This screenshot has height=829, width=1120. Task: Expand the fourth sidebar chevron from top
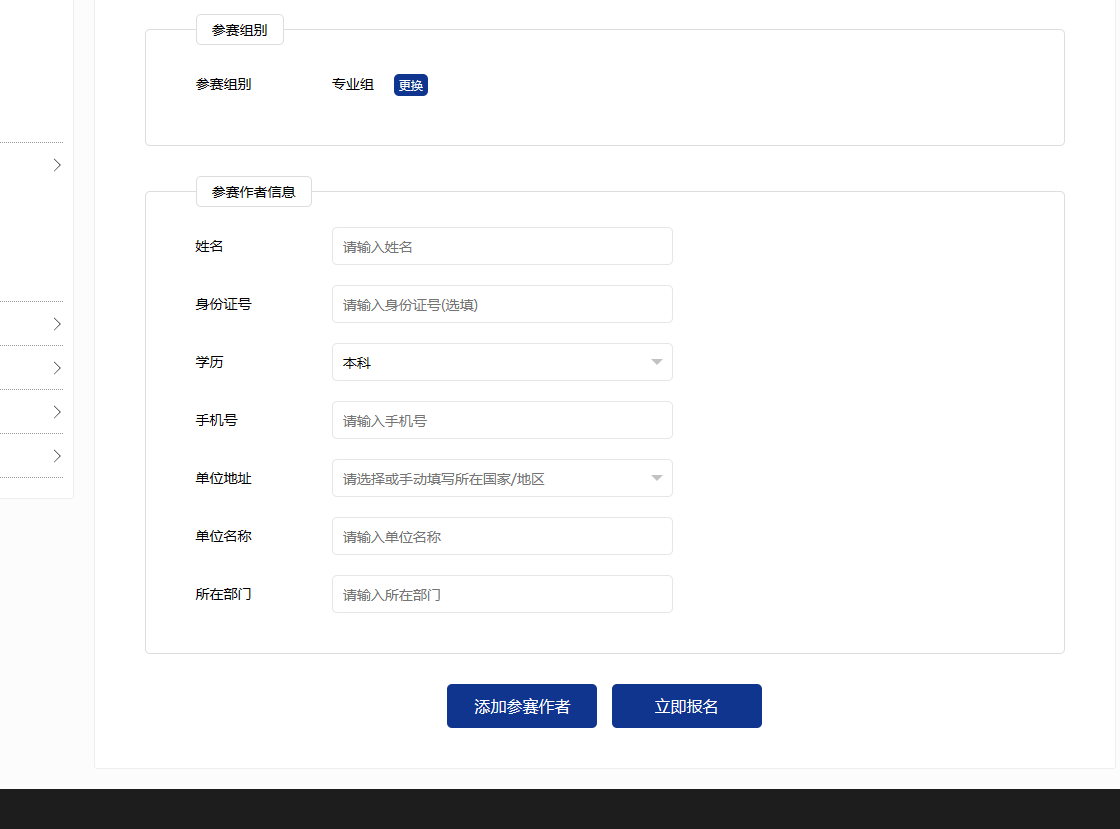click(57, 412)
